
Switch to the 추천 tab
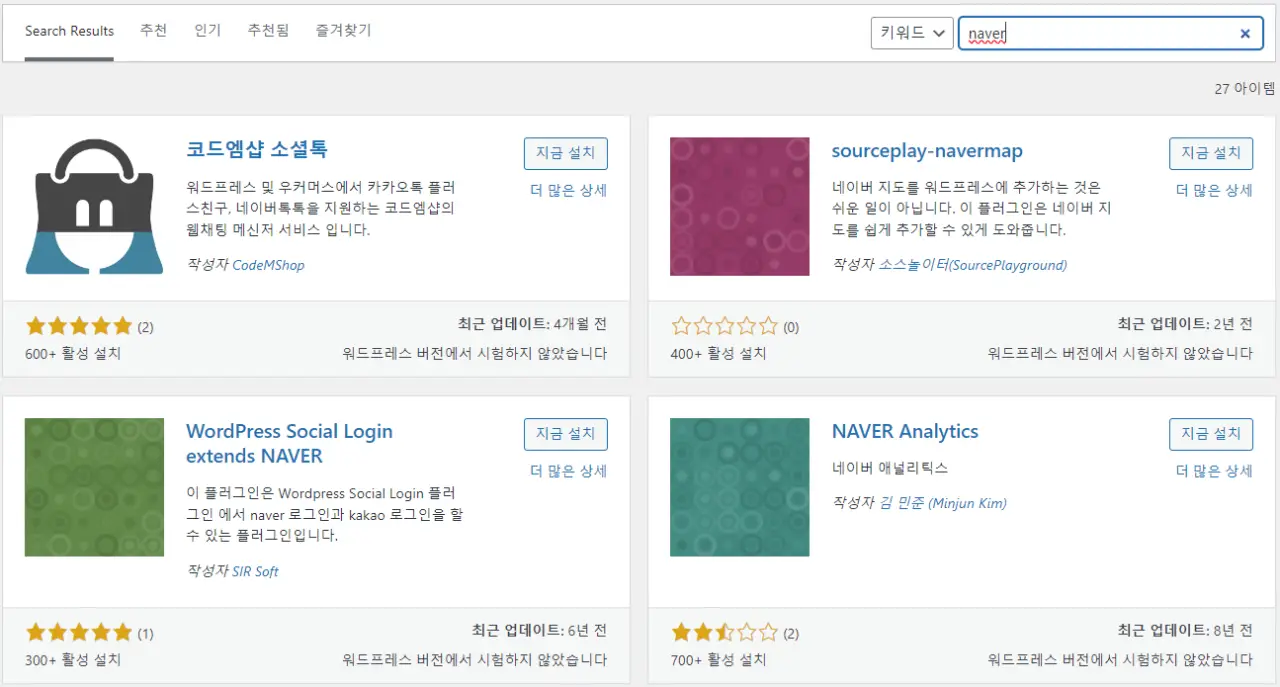pyautogui.click(x=153, y=30)
